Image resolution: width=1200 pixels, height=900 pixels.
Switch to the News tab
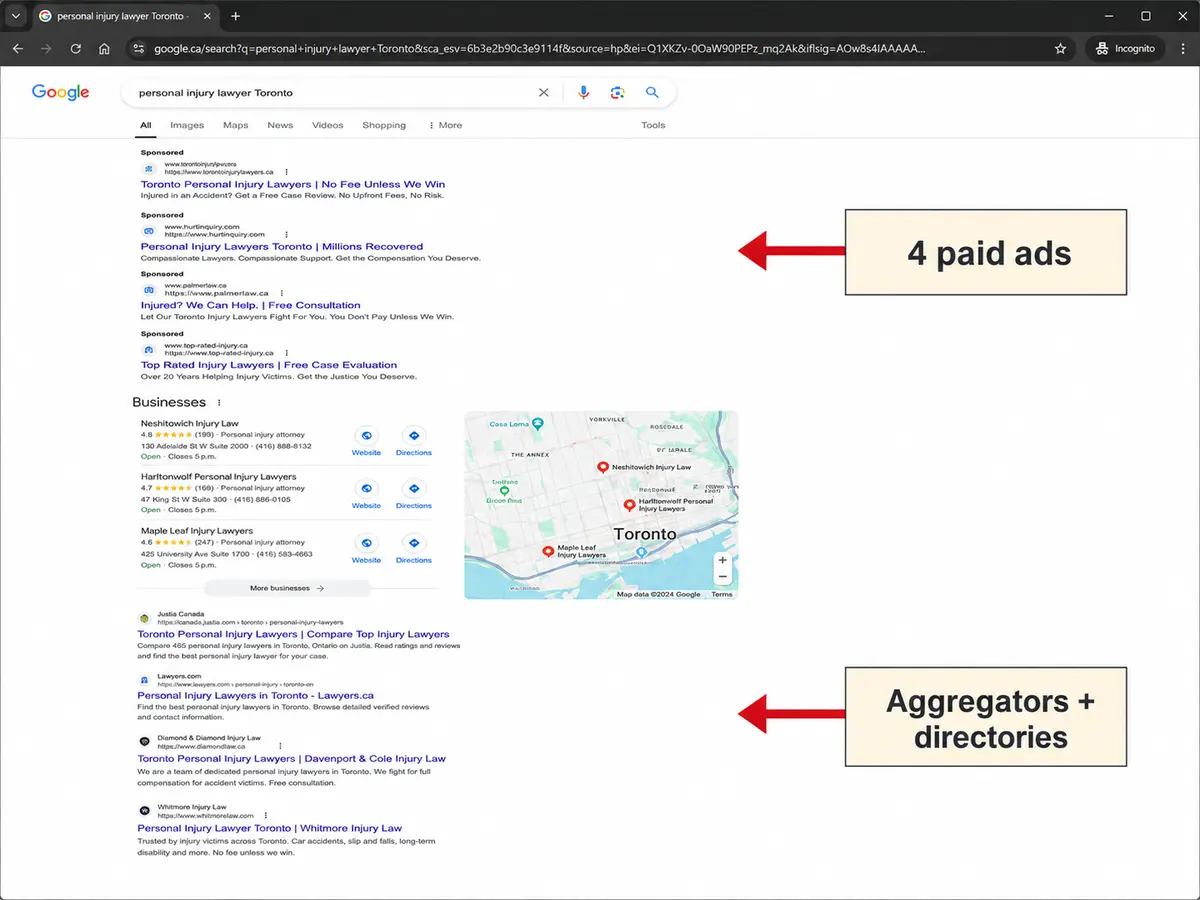[x=280, y=125]
